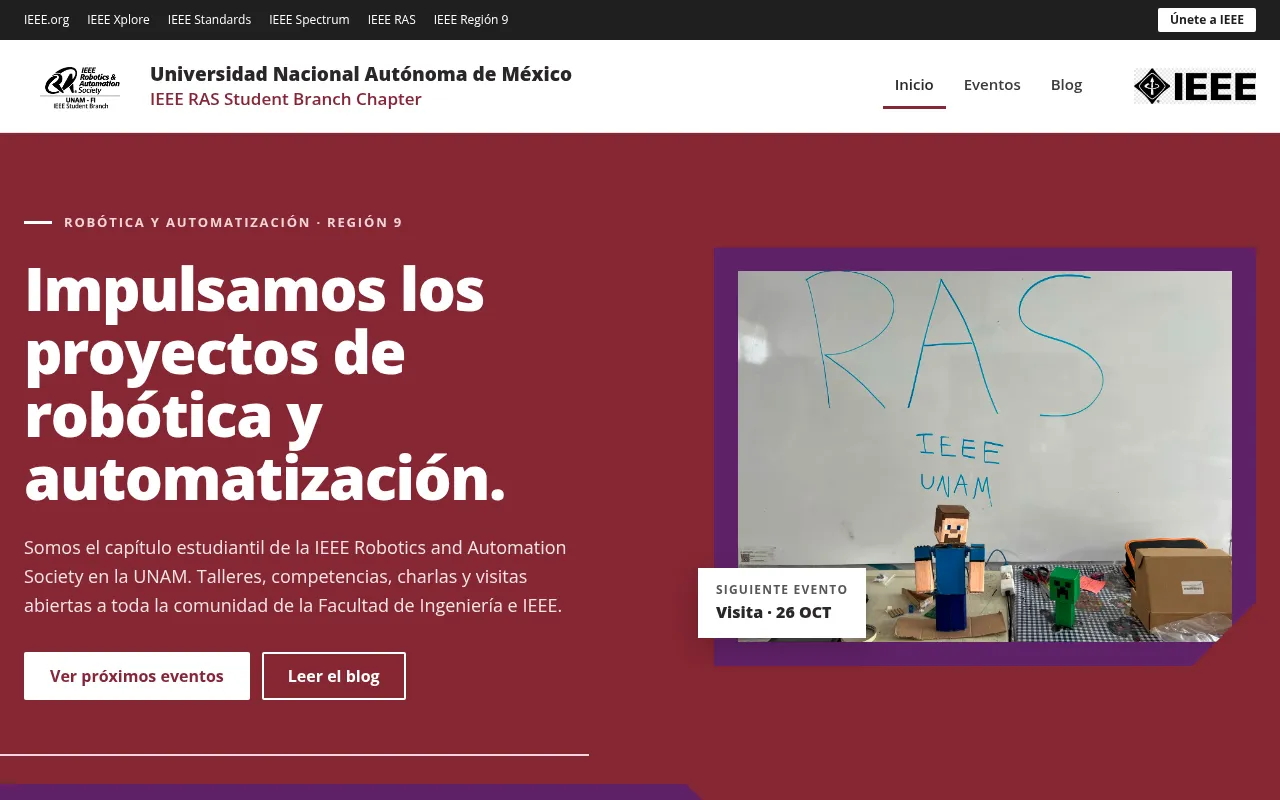1280x800 pixels.
Task: Click the Universidad Nacional Autónoma de México title
Action: point(361,74)
